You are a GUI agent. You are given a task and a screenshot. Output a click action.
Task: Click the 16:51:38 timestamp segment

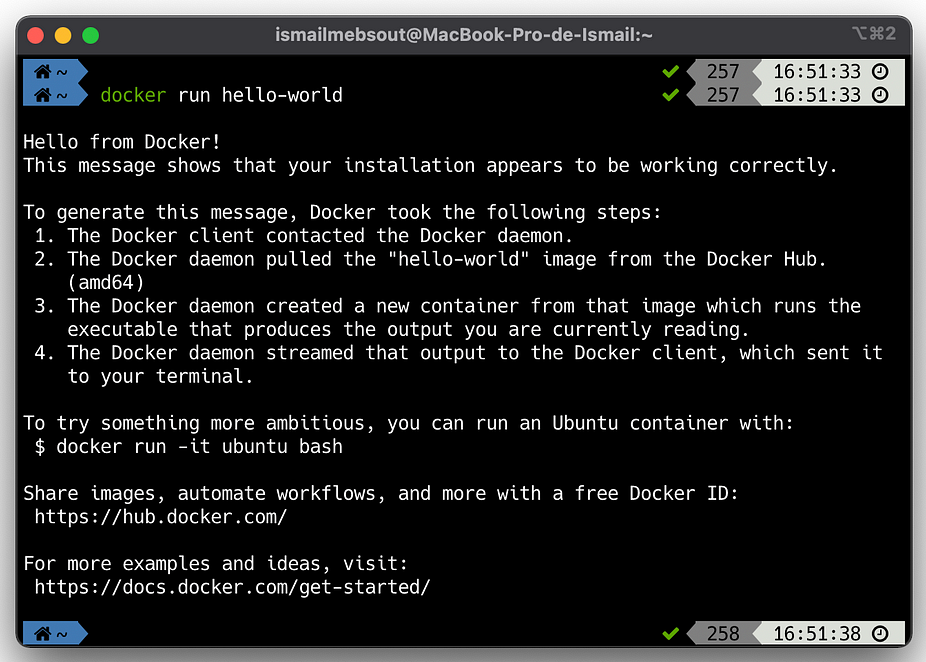click(817, 634)
